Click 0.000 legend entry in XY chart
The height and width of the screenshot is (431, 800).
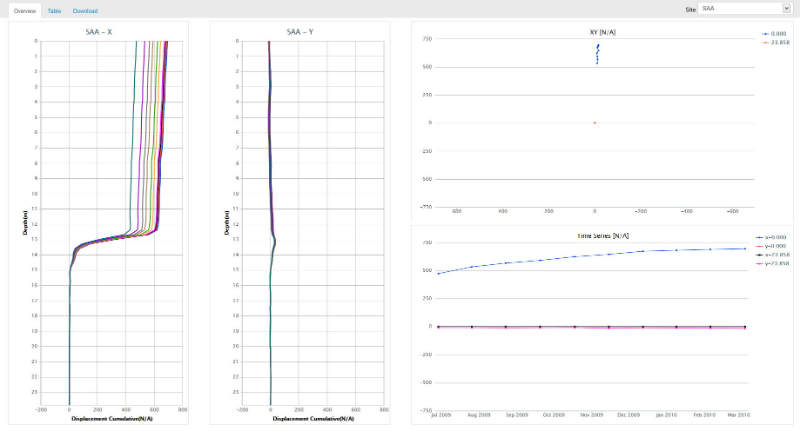click(x=774, y=34)
